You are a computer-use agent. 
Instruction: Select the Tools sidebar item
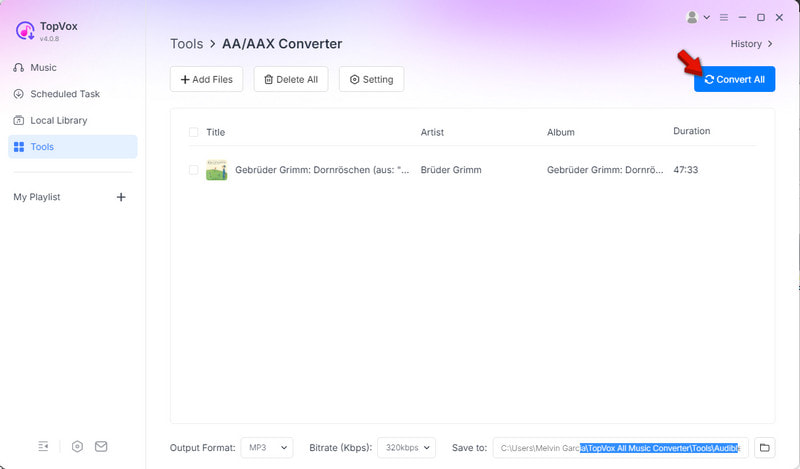[72, 147]
